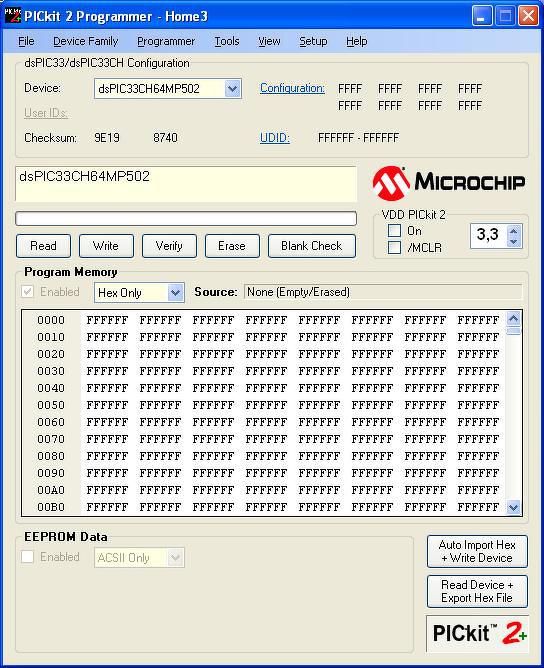Select memory address row 0000
This screenshot has height=668, width=544.
[x=51, y=320]
